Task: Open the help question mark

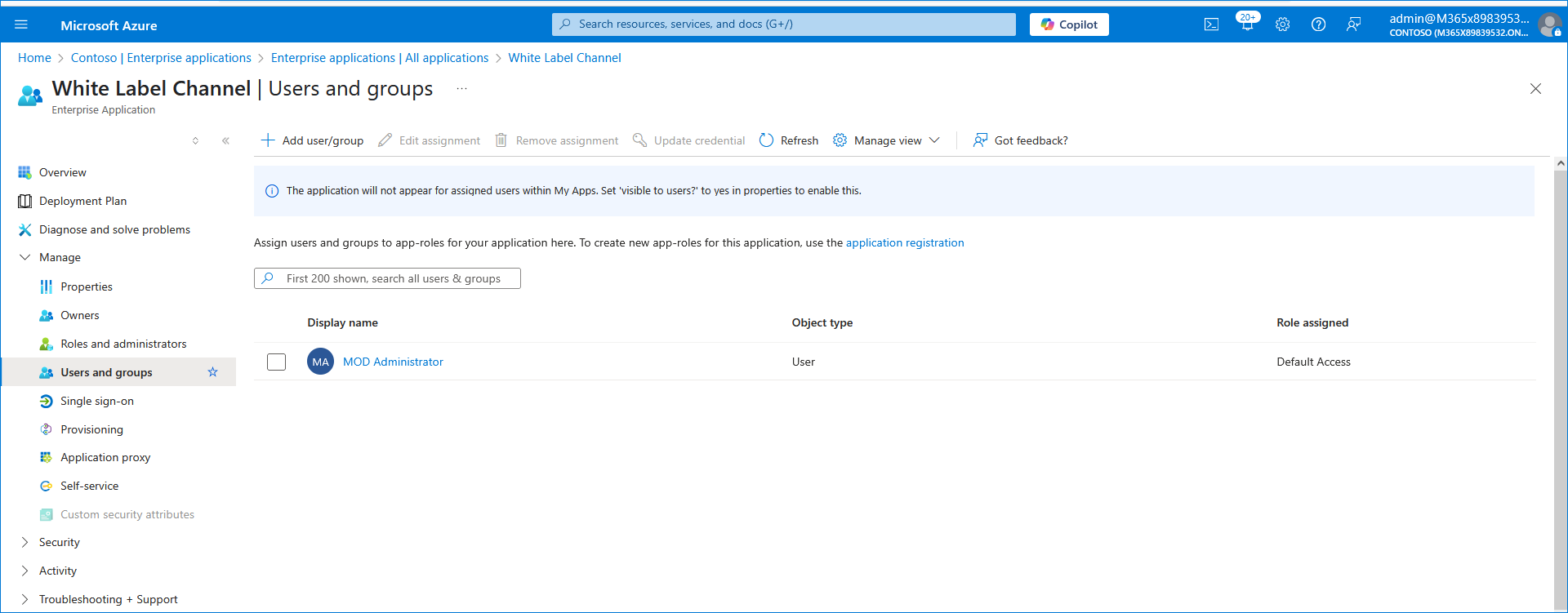Action: click(x=1318, y=24)
